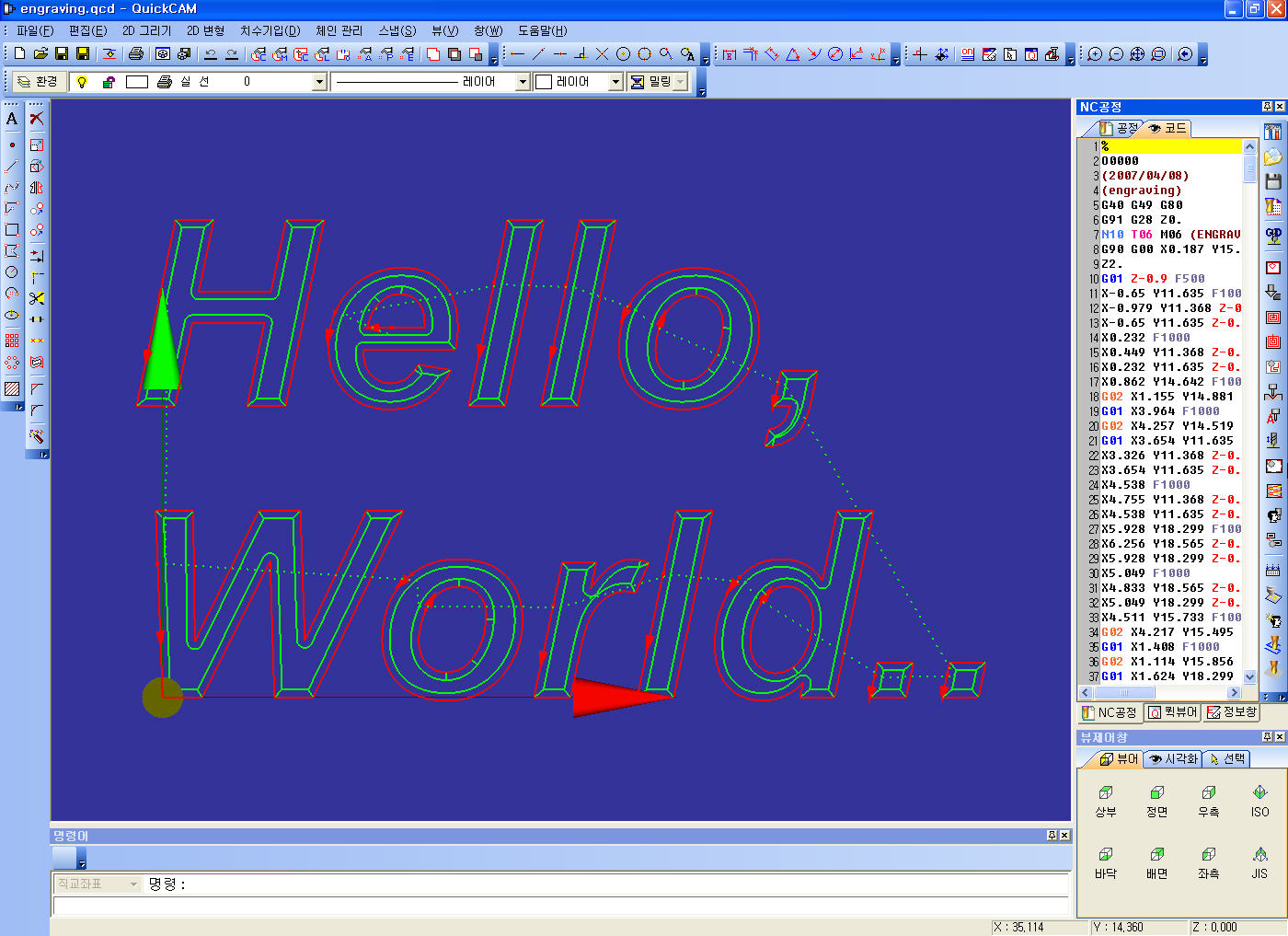Click the NC code horizontal scrollbar
Image resolution: width=1288 pixels, height=936 pixels.
(1160, 692)
